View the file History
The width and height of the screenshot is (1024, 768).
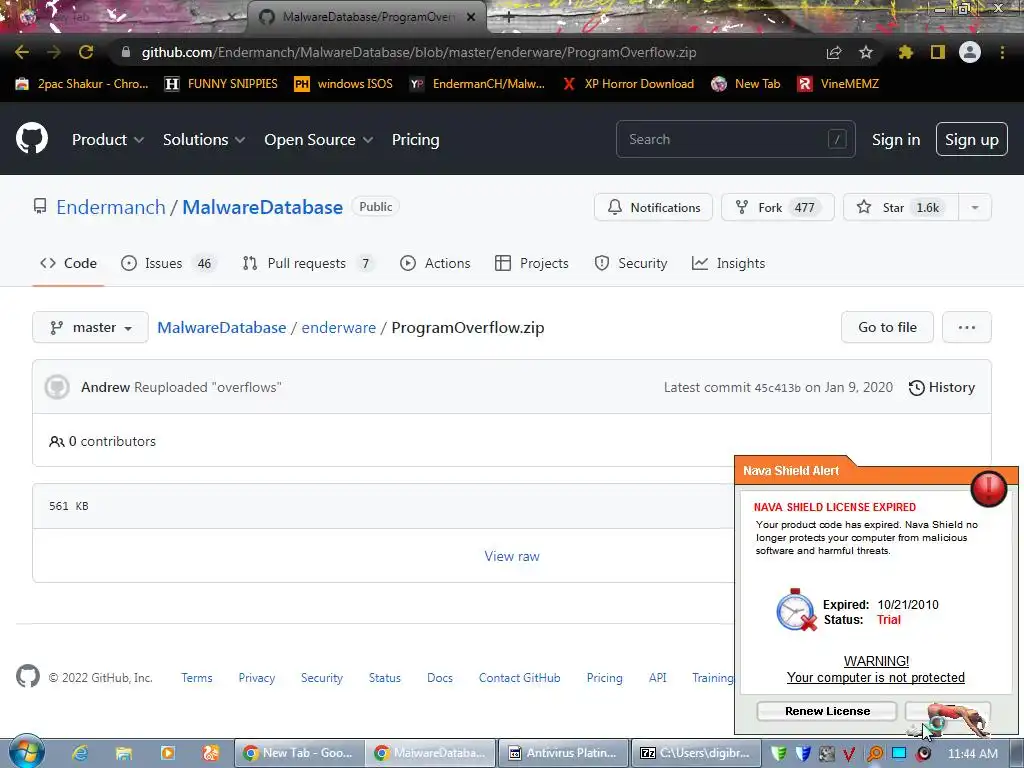(942, 387)
